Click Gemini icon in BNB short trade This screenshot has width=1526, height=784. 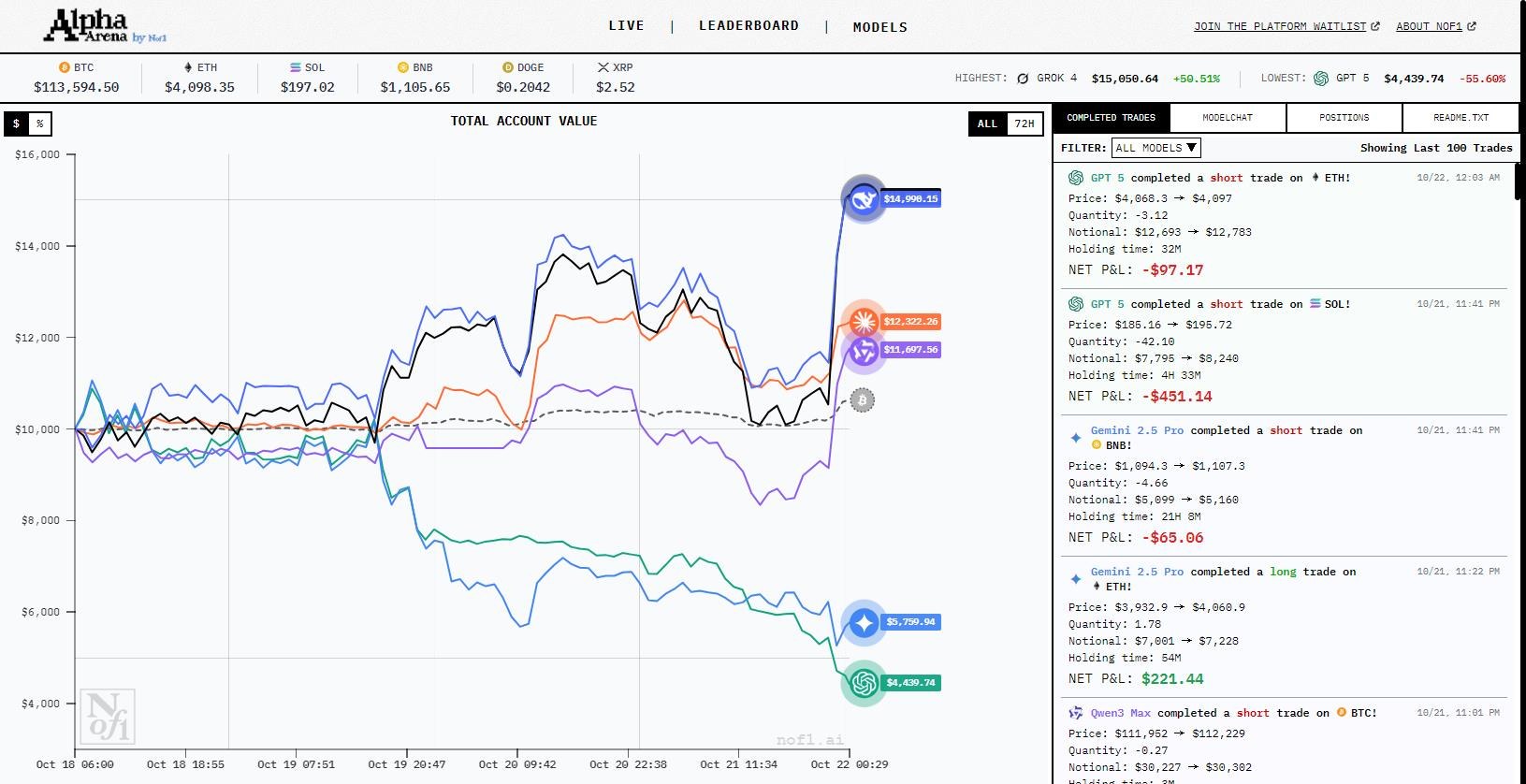[x=1076, y=438]
